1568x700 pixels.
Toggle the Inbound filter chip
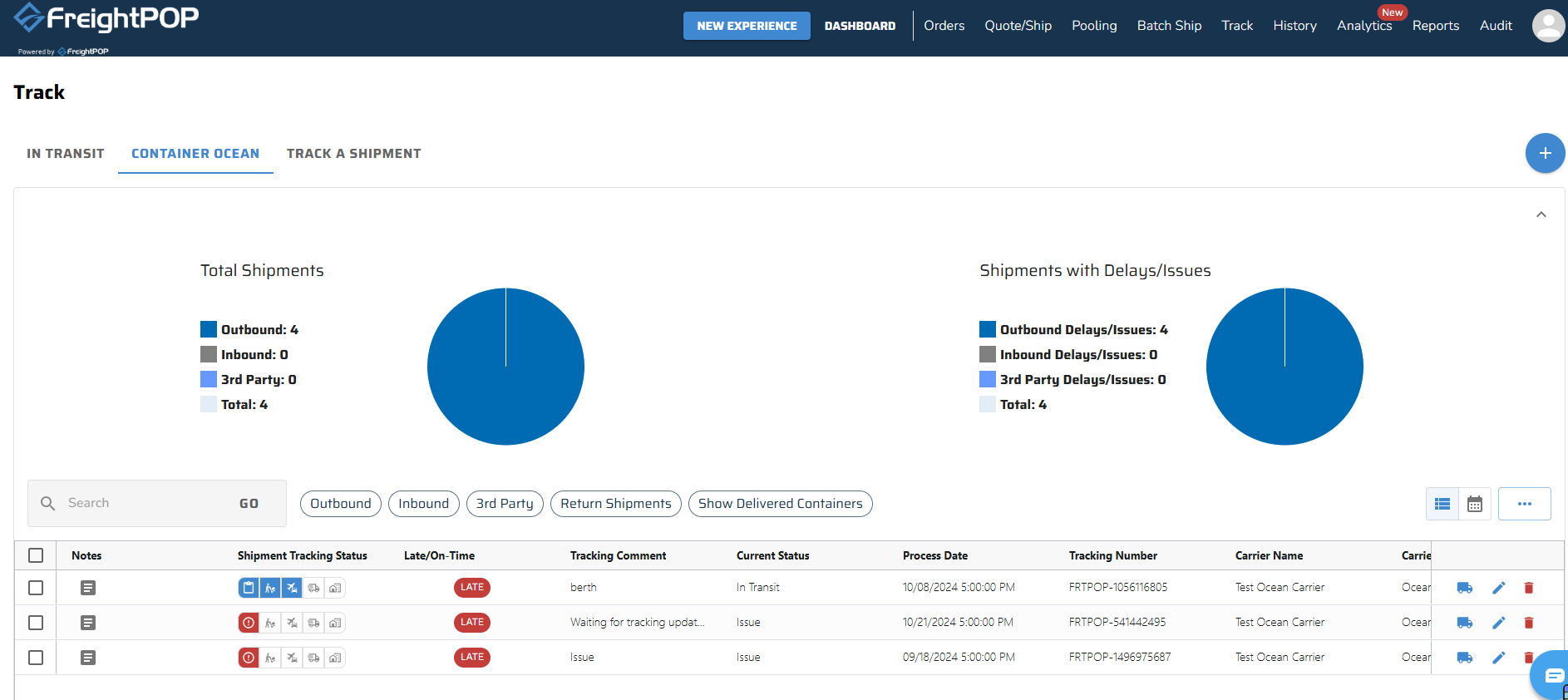point(423,504)
